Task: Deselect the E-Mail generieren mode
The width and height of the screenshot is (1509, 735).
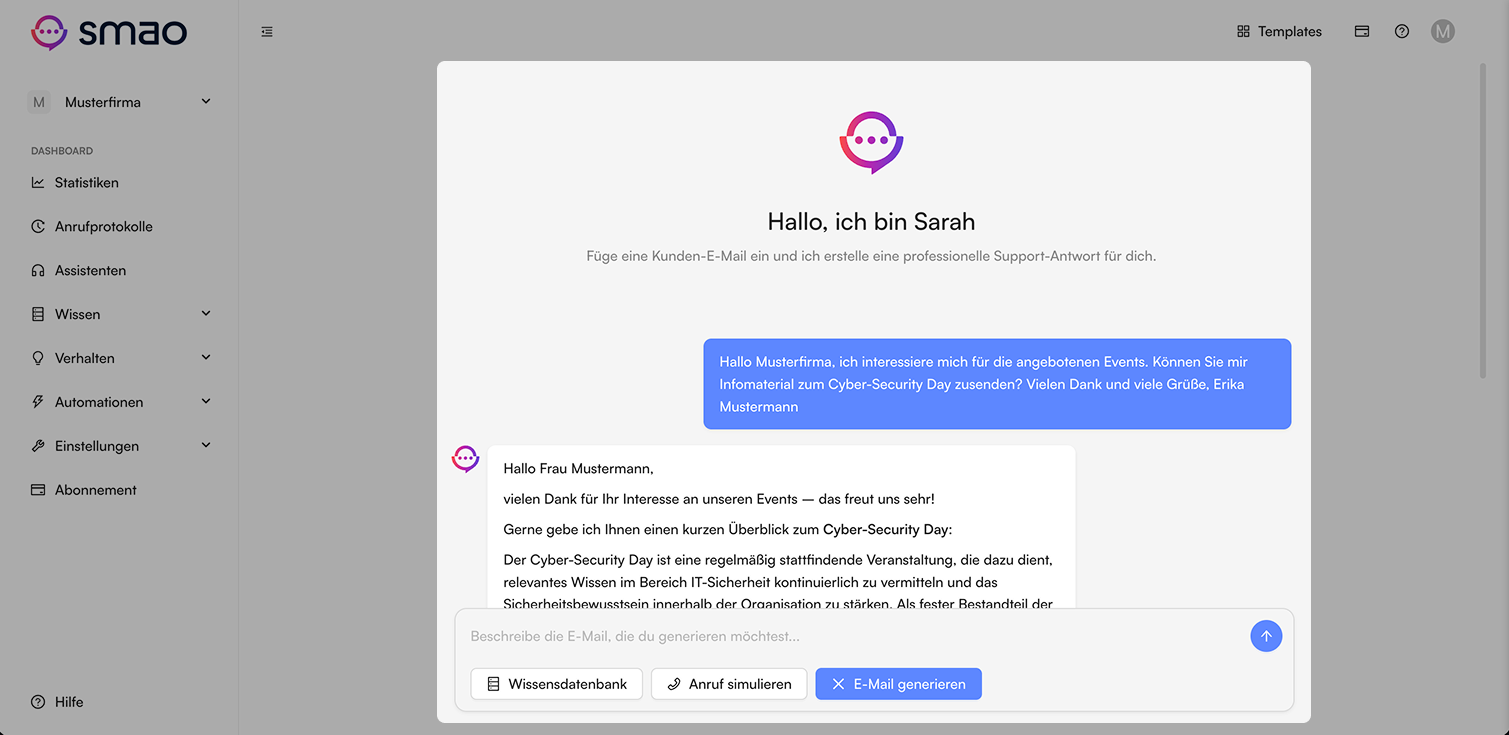Action: pyautogui.click(x=898, y=684)
